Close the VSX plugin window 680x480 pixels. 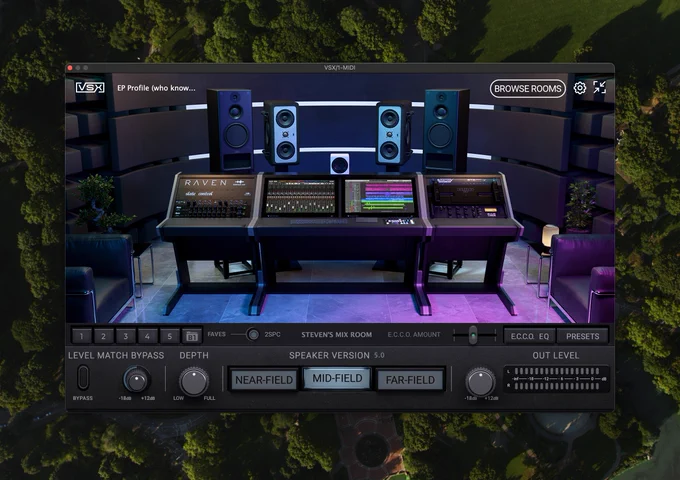[x=70, y=68]
